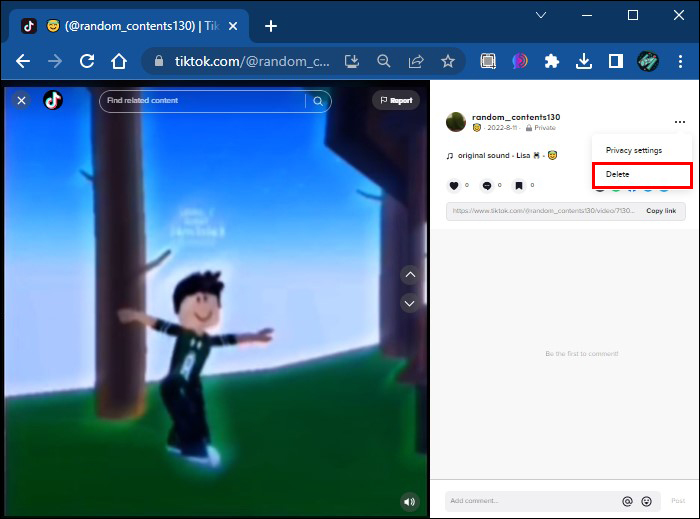The height and width of the screenshot is (519, 700).
Task: Maximize the browser window
Action: (633, 16)
